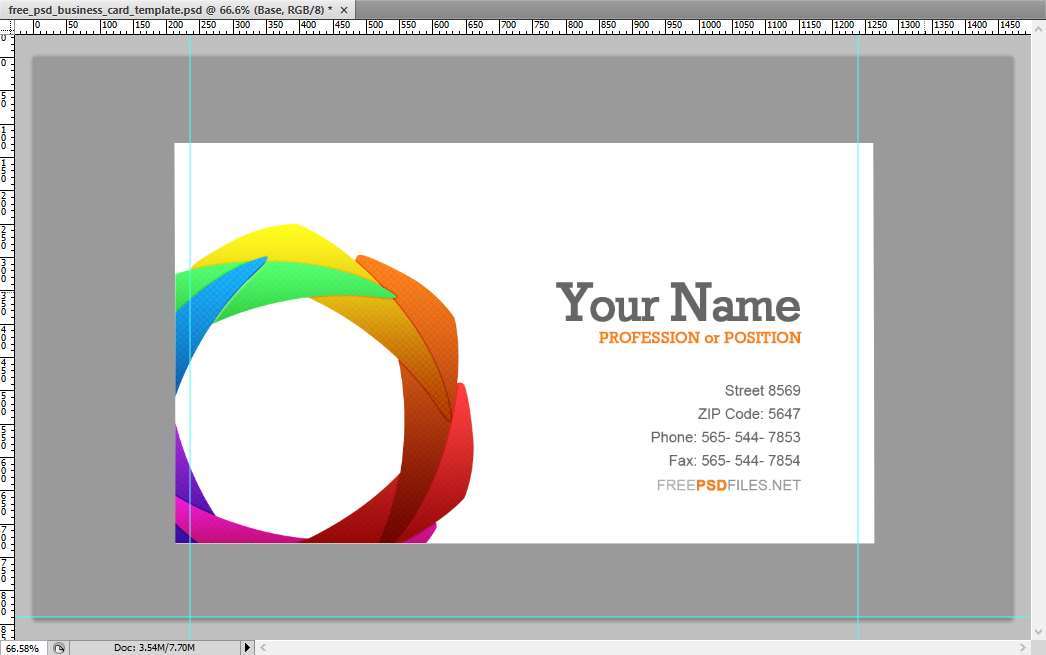Click the 'Fax: 565- 544- 7854' text
Image resolution: width=1046 pixels, height=655 pixels.
734,460
